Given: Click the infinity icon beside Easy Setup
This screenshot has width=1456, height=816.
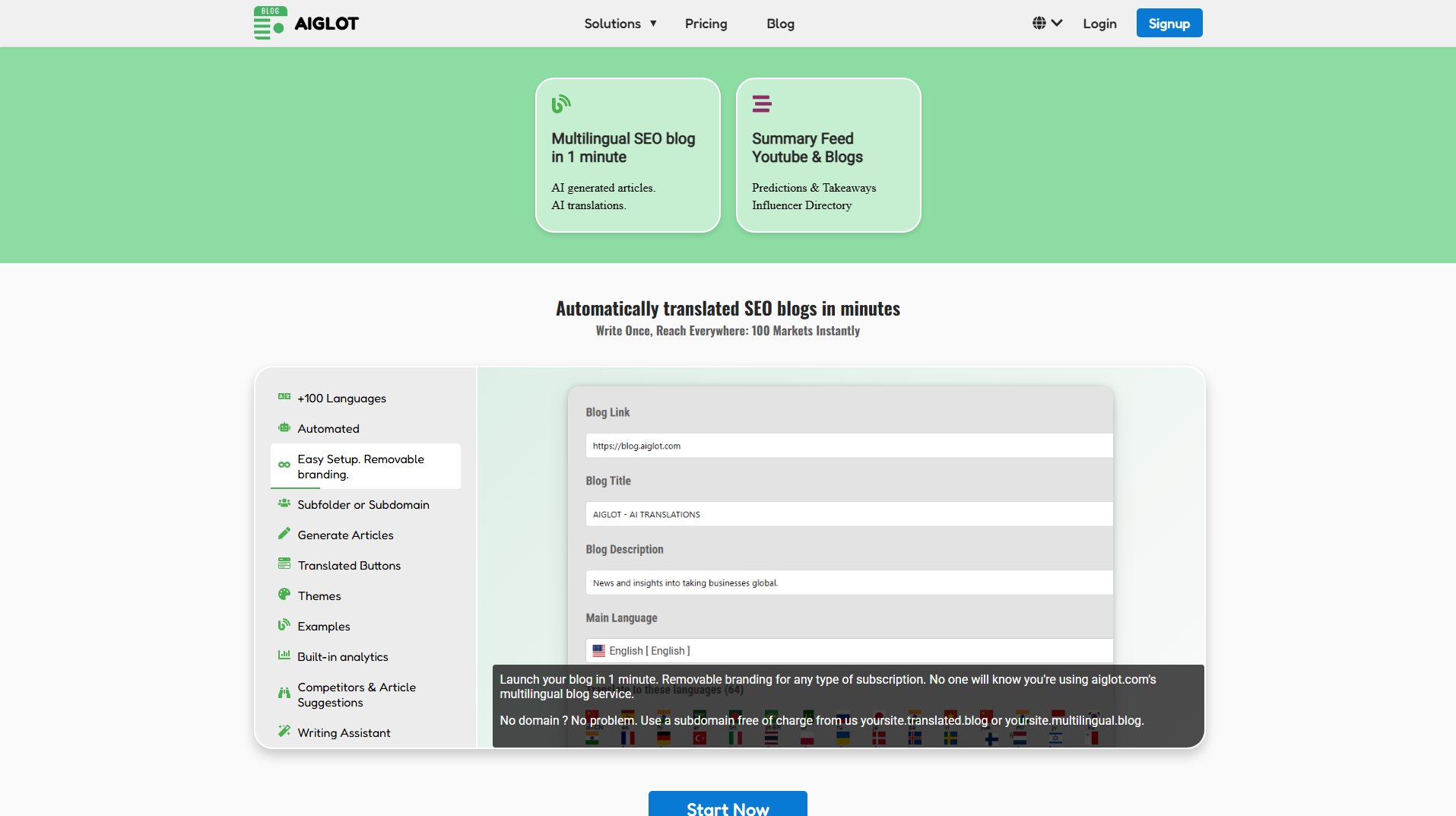Looking at the screenshot, I should coord(284,465).
